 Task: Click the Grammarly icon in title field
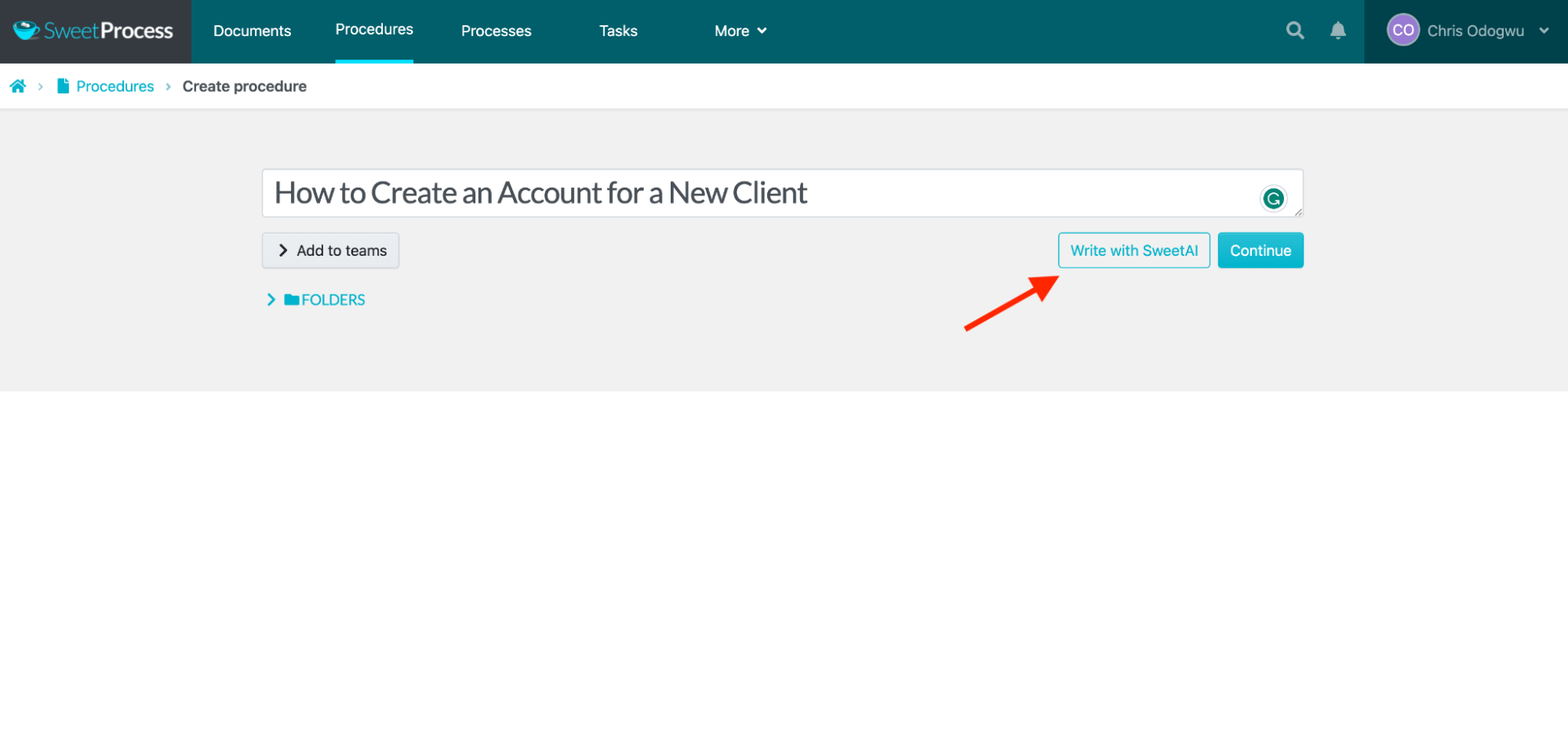tap(1273, 199)
